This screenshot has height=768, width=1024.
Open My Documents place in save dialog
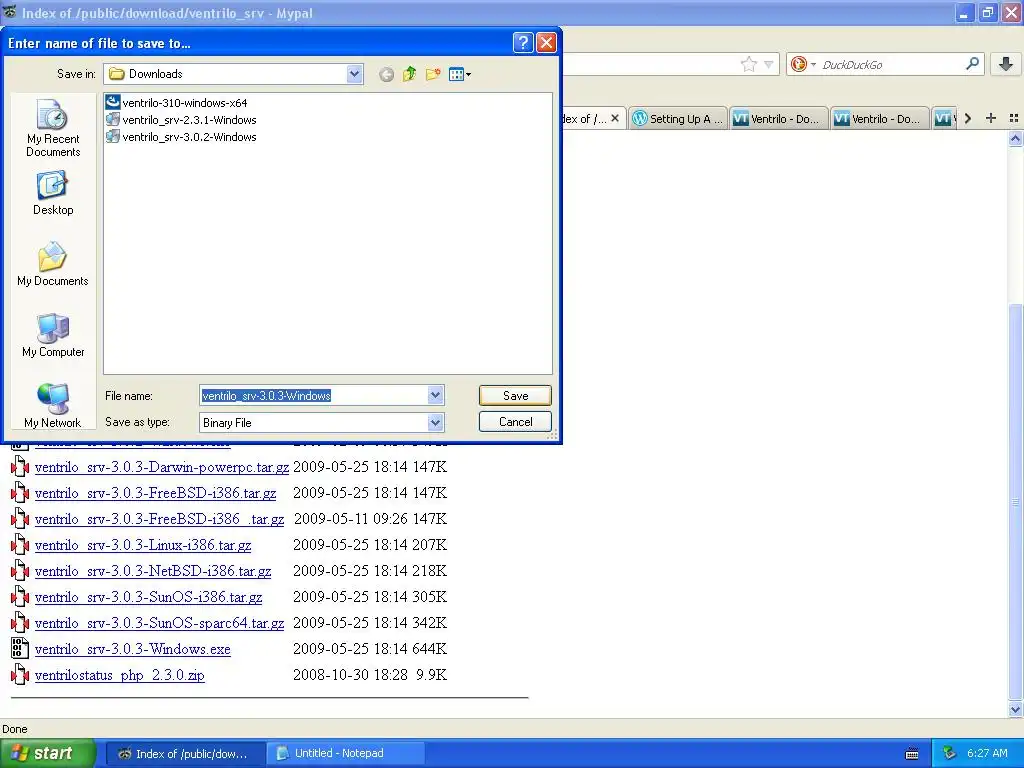click(53, 264)
